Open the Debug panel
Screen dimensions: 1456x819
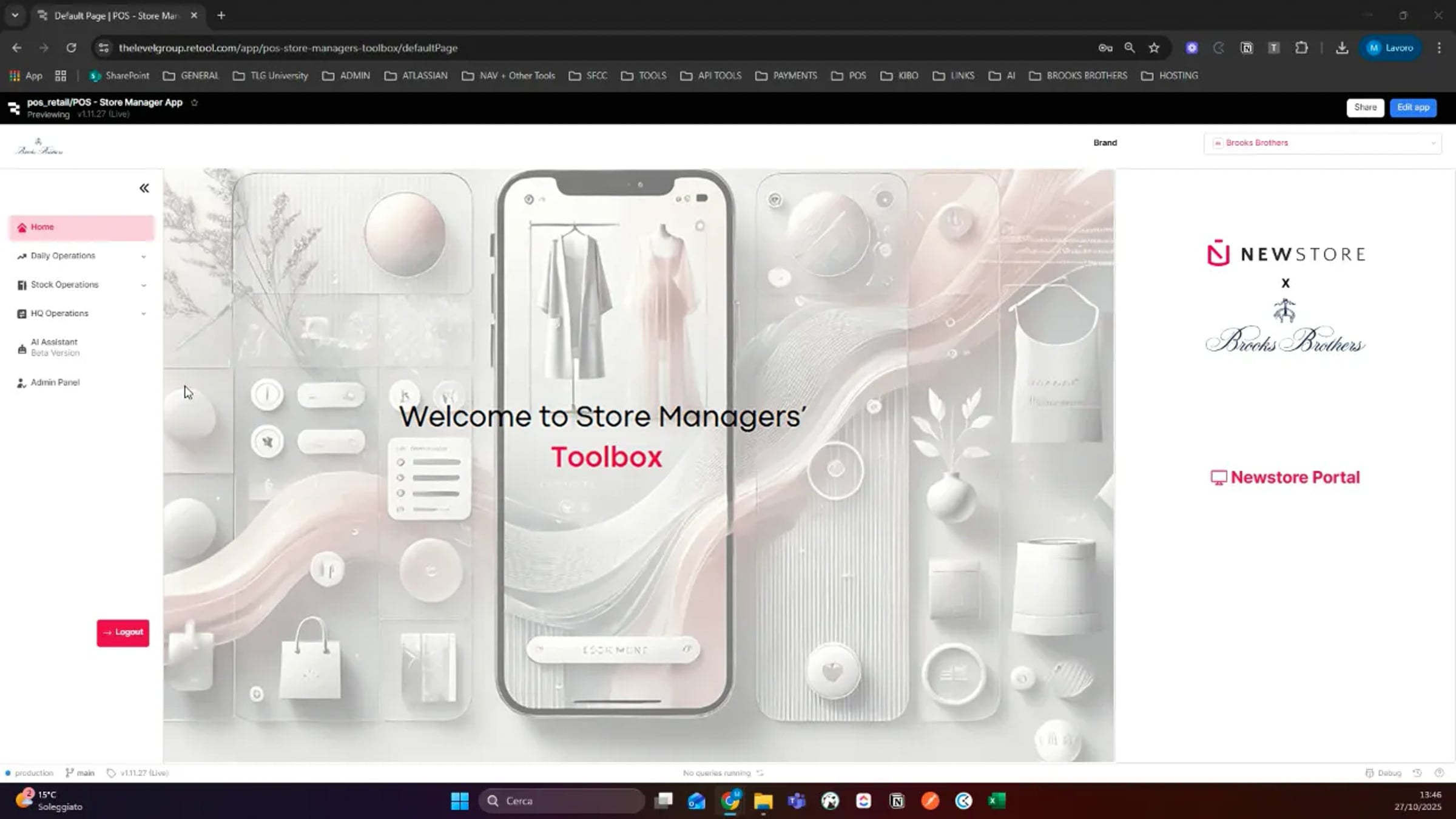(x=1383, y=773)
